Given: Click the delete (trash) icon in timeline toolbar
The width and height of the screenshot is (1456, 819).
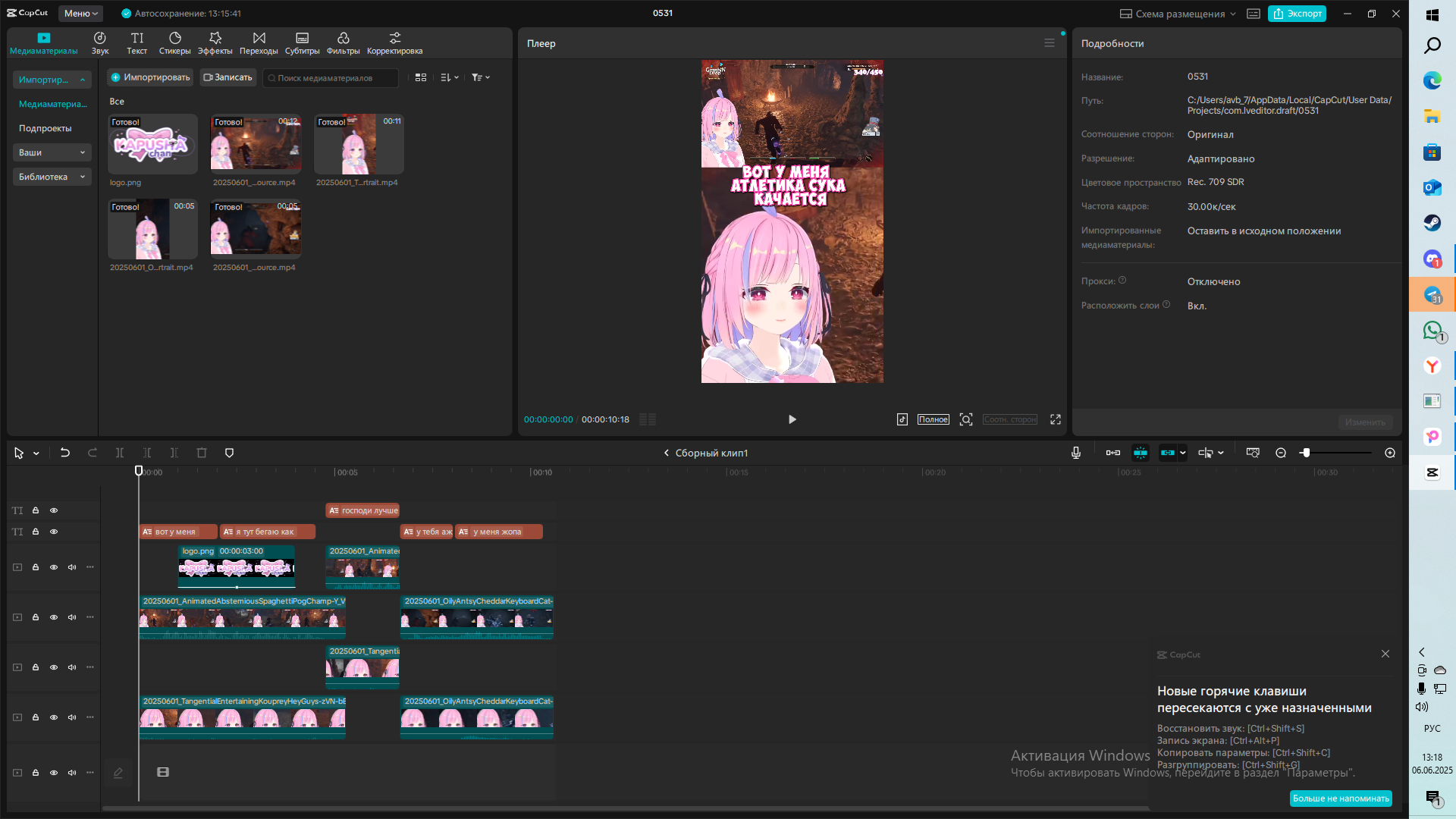Looking at the screenshot, I should (x=202, y=453).
